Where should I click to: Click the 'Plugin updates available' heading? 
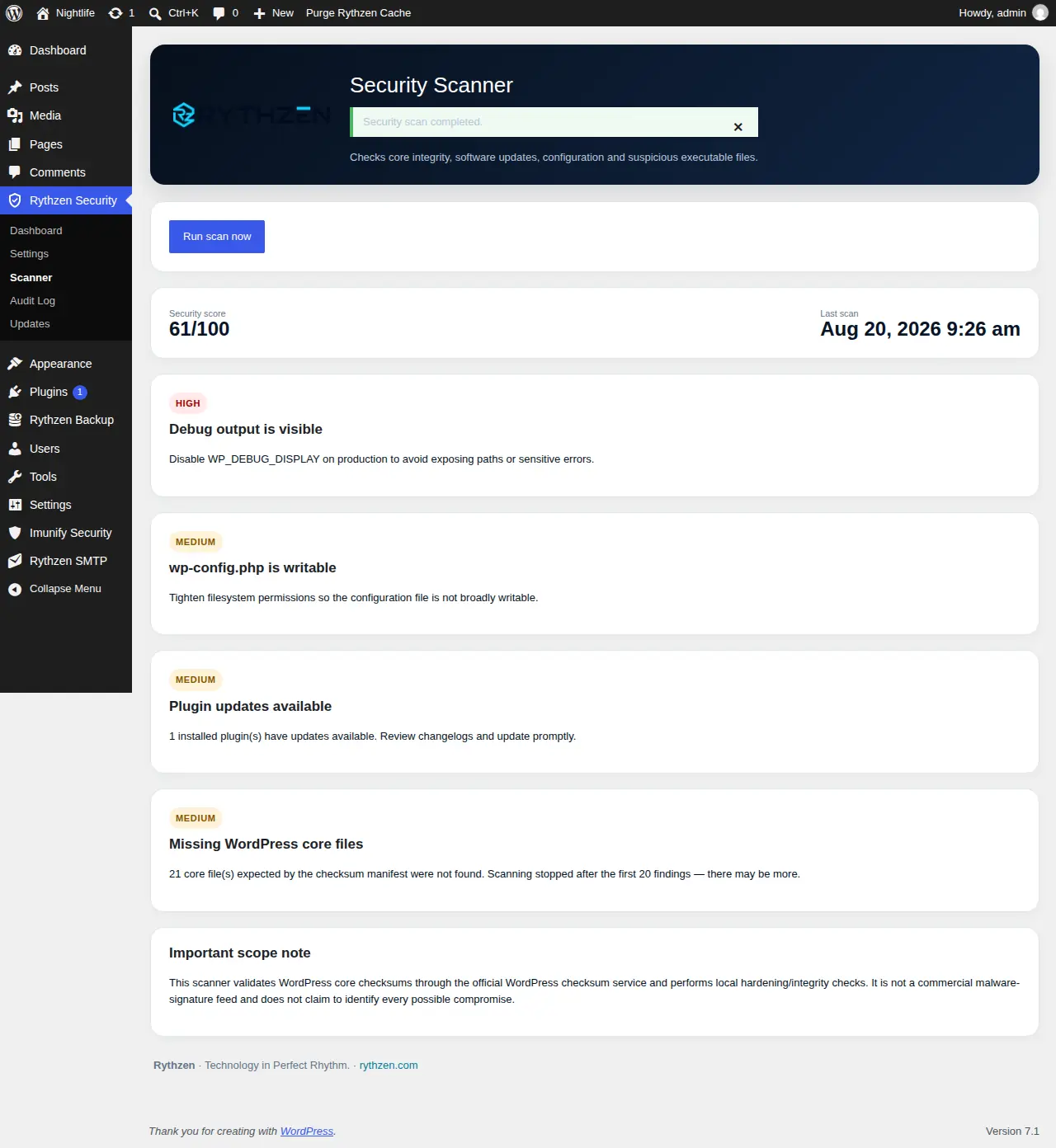tap(250, 706)
